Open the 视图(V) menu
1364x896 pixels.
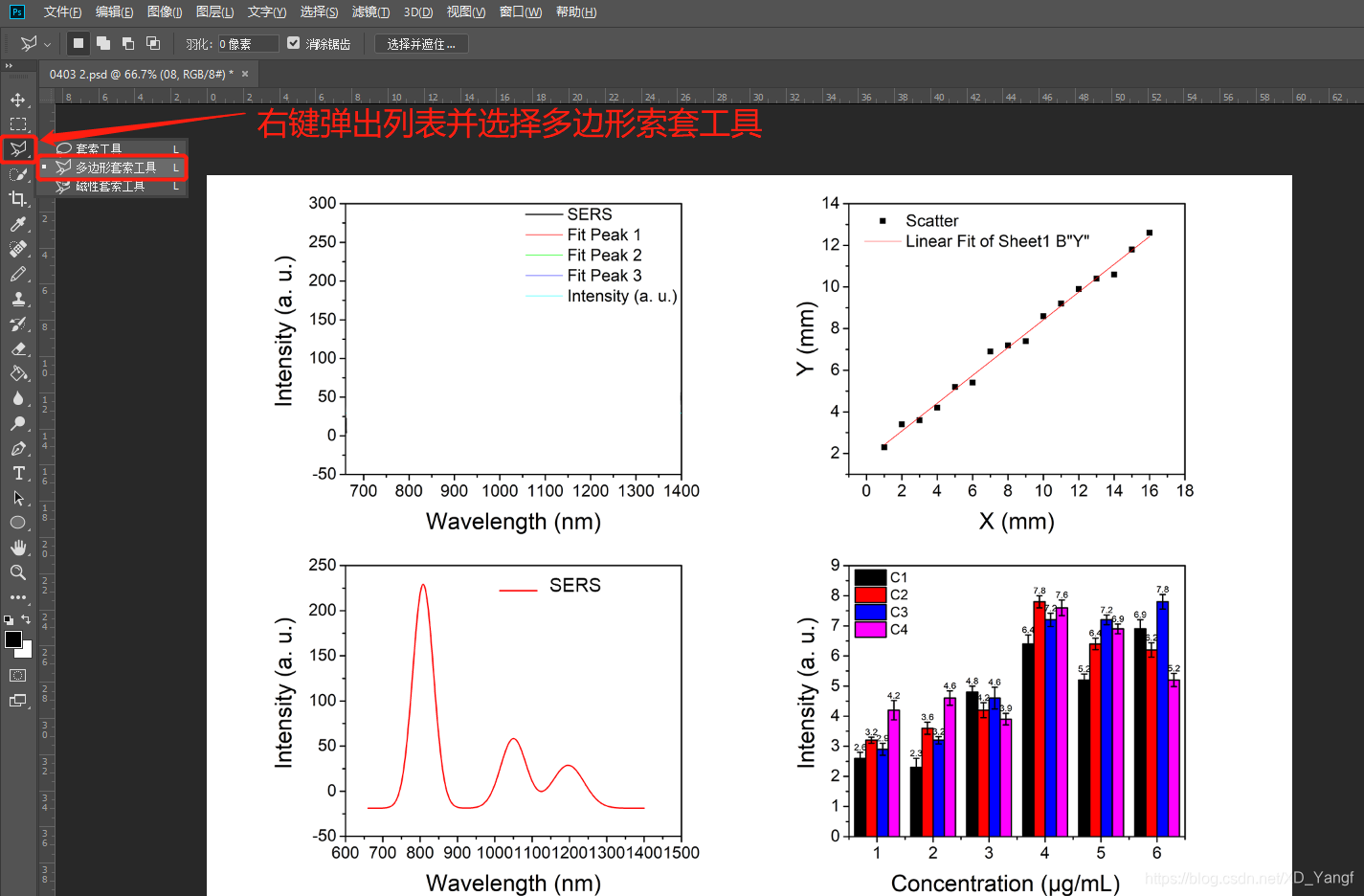[465, 11]
